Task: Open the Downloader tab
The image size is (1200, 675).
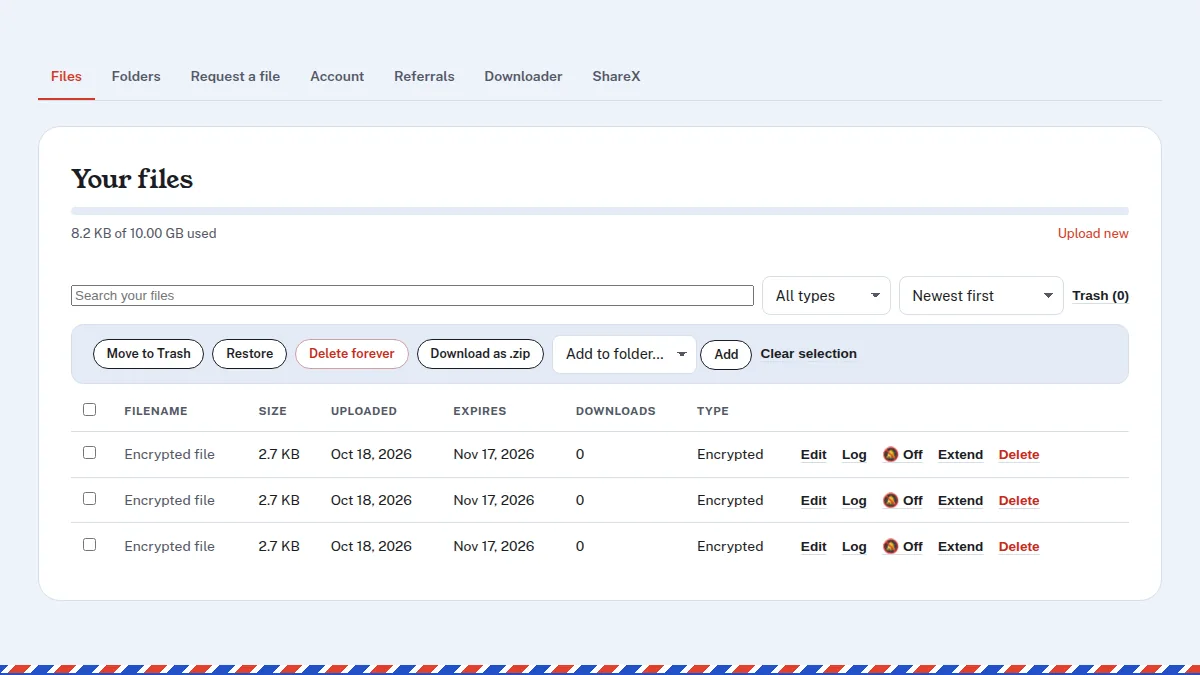Action: coord(523,76)
